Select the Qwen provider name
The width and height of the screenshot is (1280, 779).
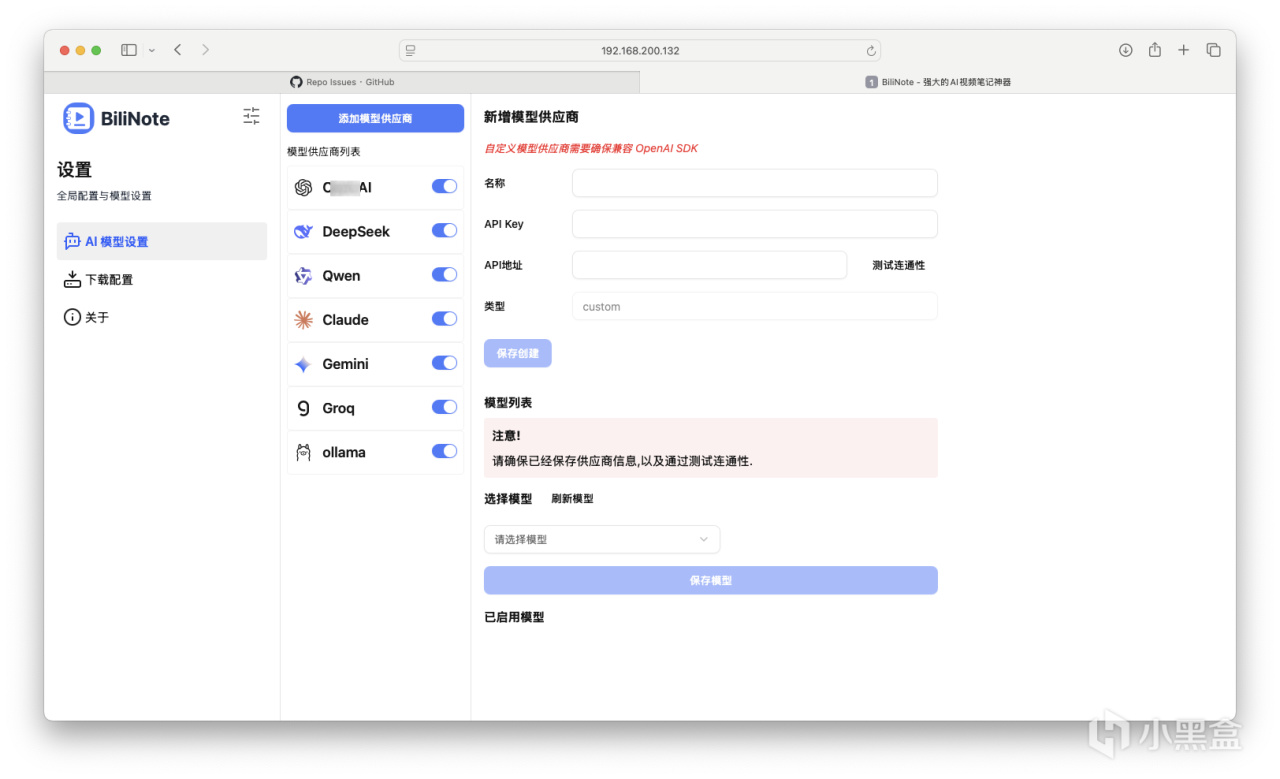pos(341,276)
